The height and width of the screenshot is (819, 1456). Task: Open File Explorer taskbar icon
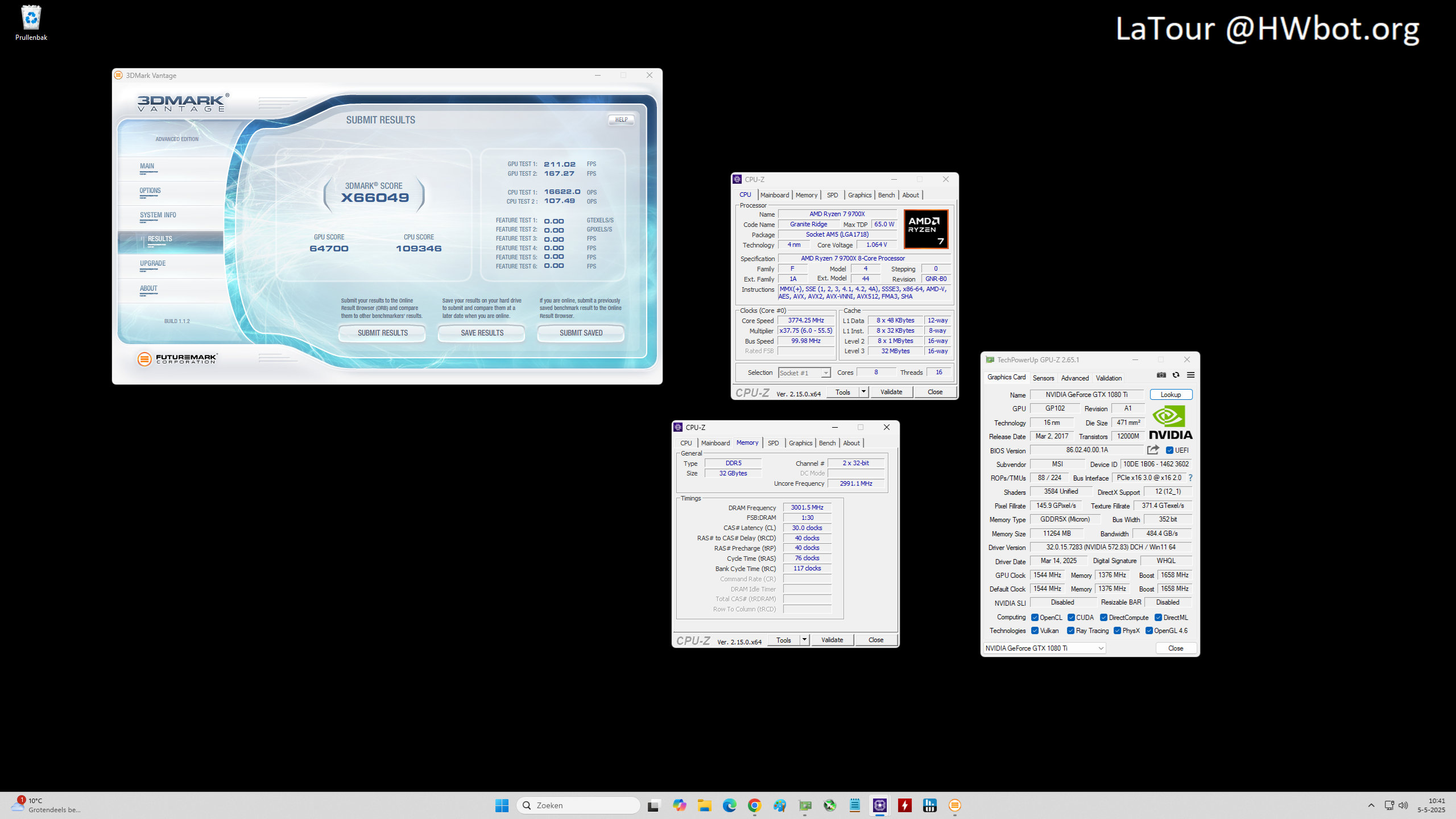tap(705, 805)
